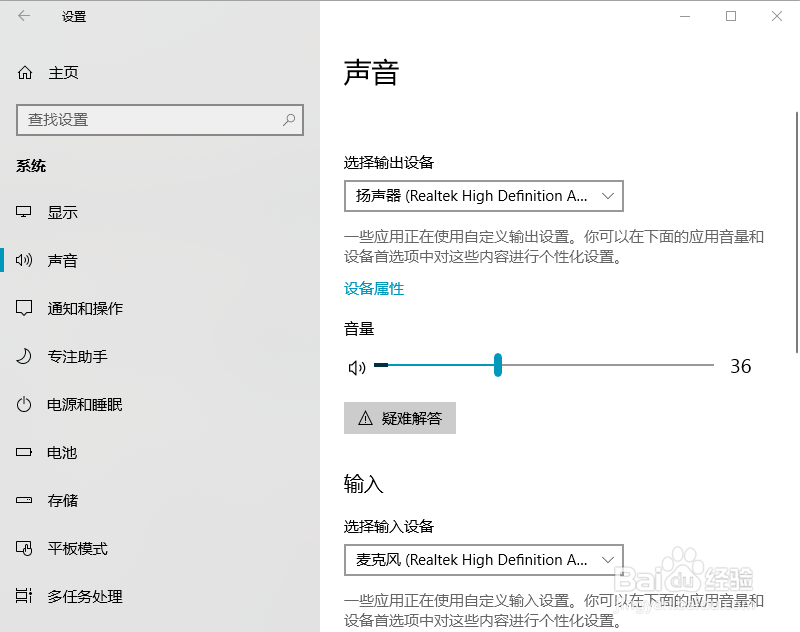Click 主页 to return home
800x632 pixels.
coord(61,72)
